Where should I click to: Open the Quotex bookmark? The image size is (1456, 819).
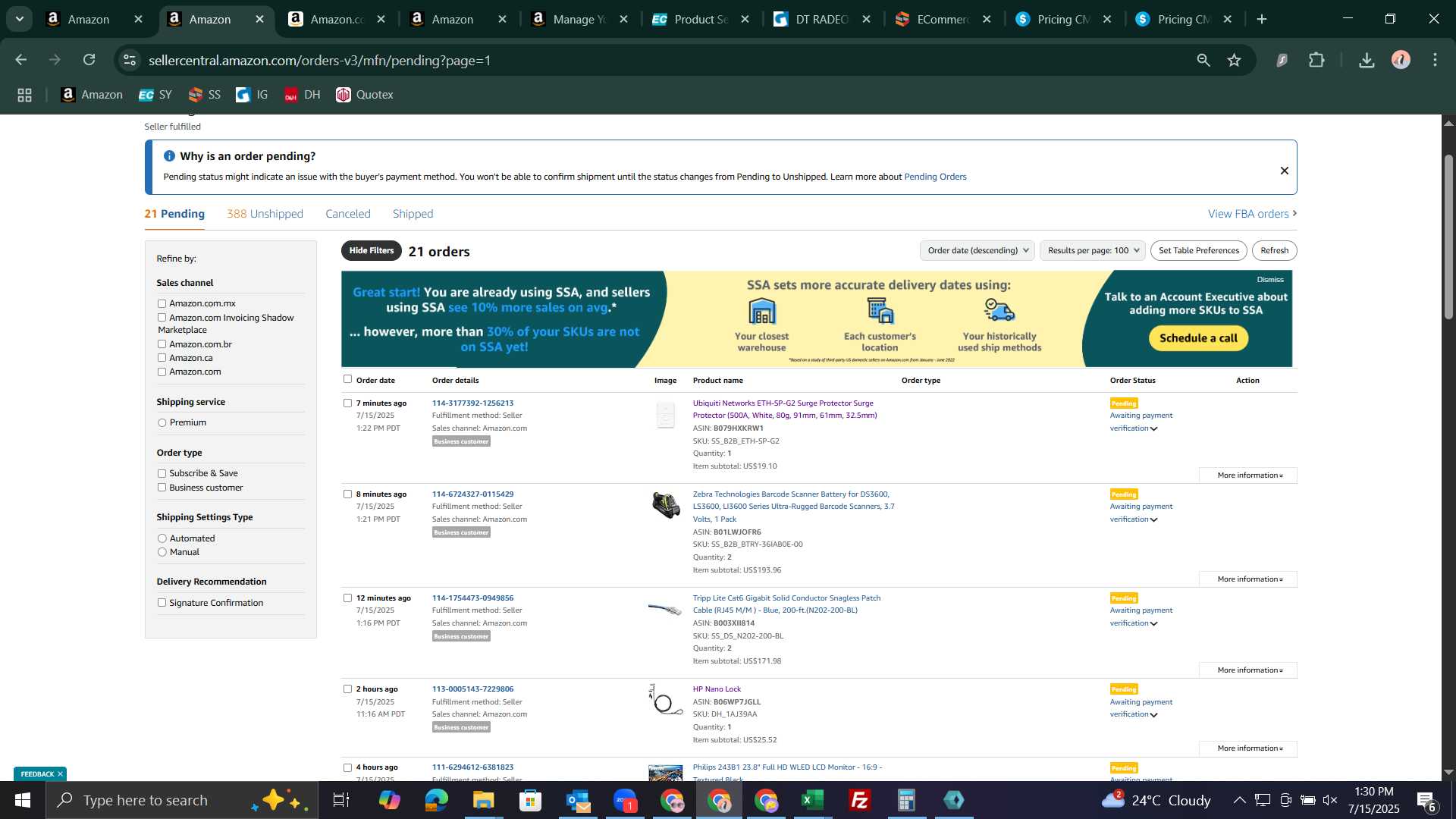click(365, 95)
